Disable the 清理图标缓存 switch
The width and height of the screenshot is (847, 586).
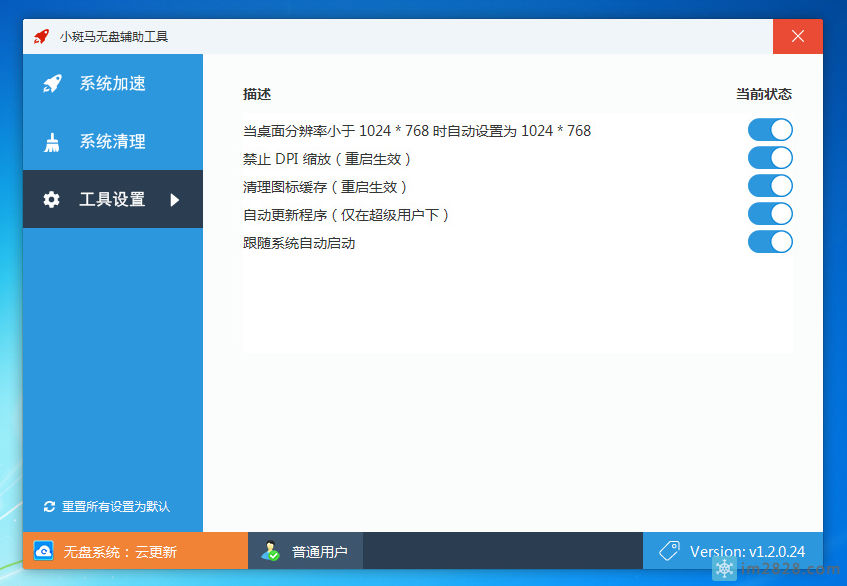(x=770, y=186)
